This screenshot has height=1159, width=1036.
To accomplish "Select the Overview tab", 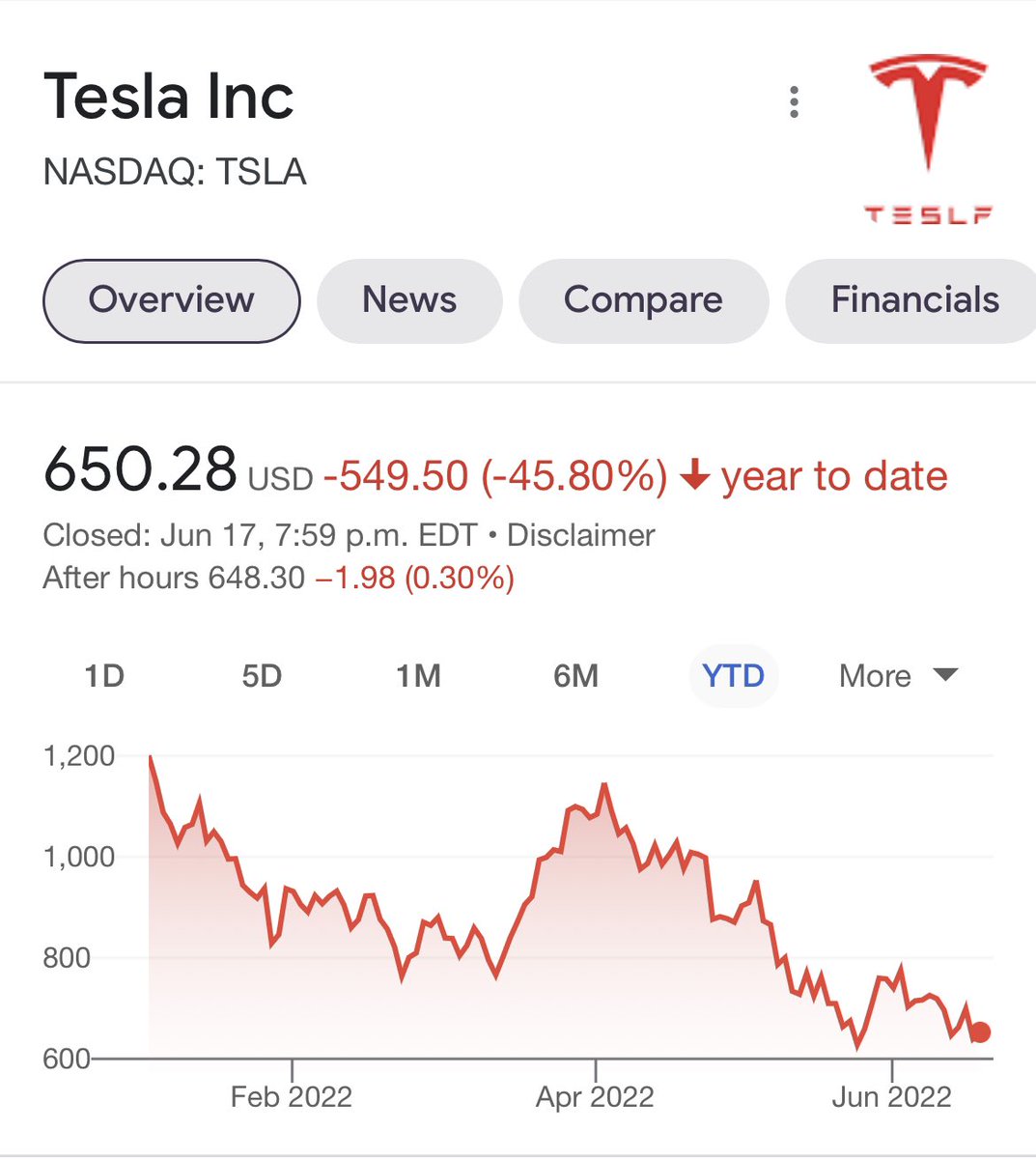I will 171,300.
